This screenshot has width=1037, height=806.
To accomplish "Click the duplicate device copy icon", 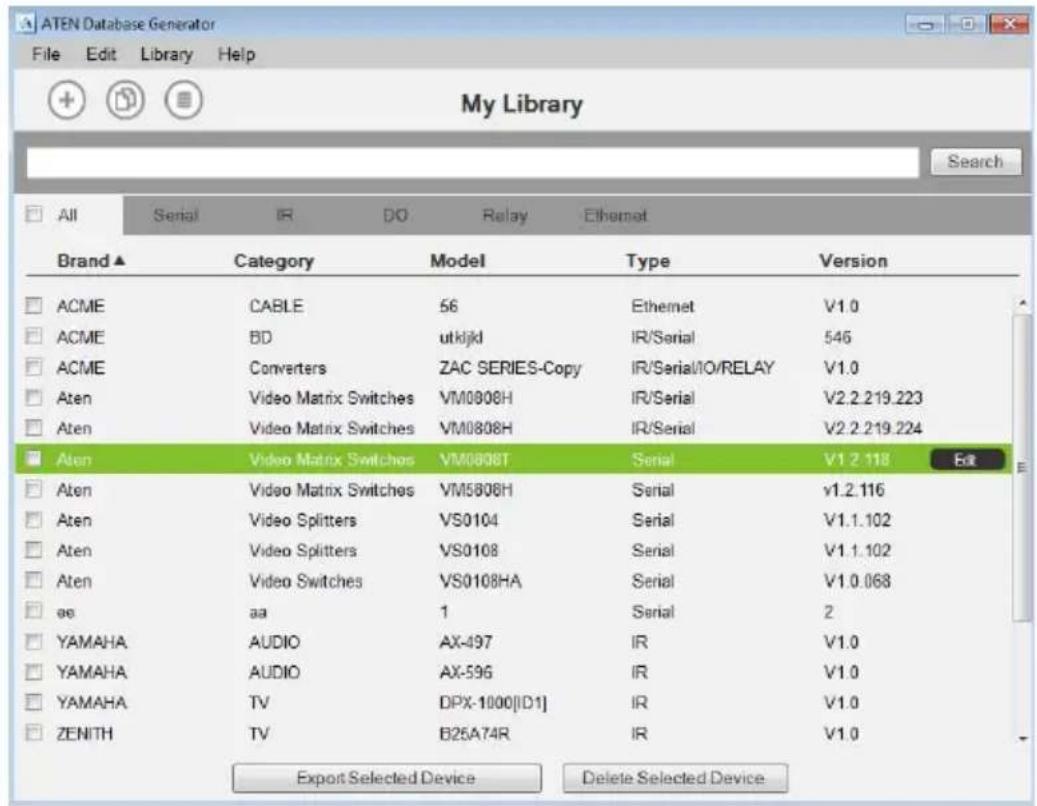I will click(x=125, y=101).
